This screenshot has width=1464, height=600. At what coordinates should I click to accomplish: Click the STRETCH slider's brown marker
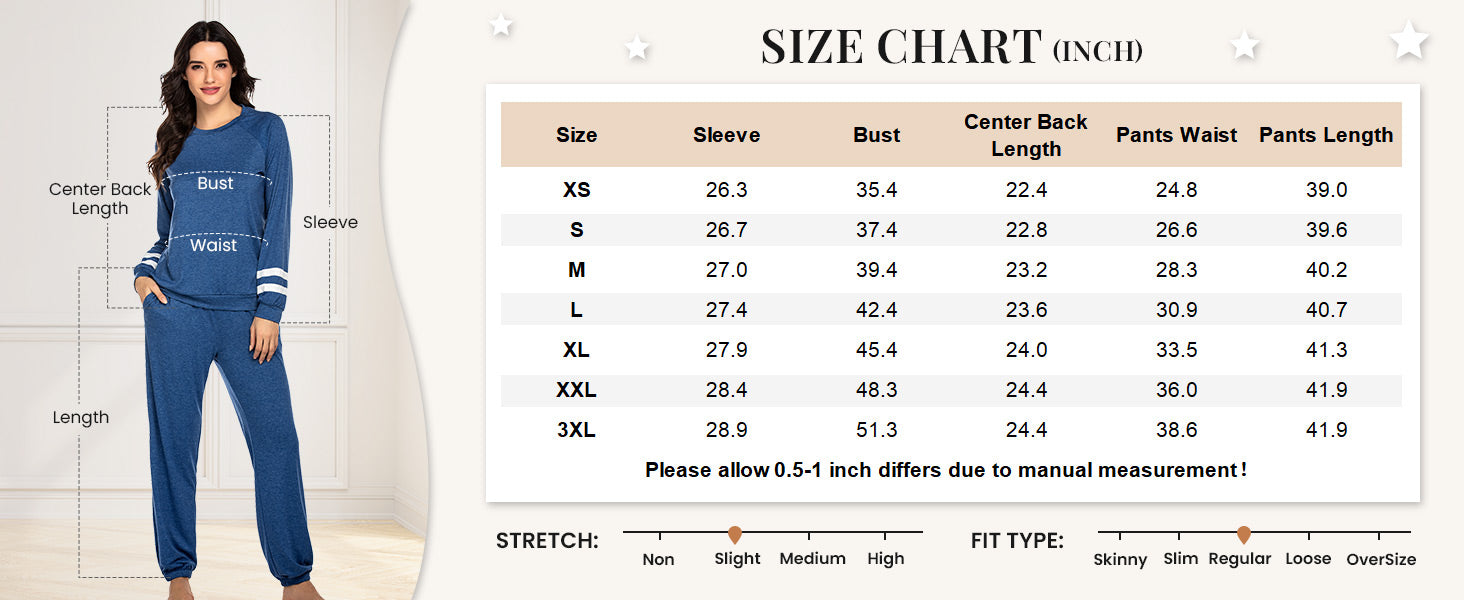735,535
